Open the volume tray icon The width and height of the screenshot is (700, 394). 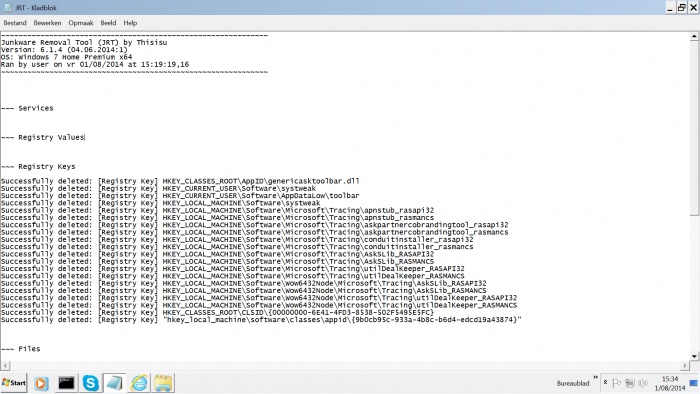pyautogui.click(x=643, y=383)
